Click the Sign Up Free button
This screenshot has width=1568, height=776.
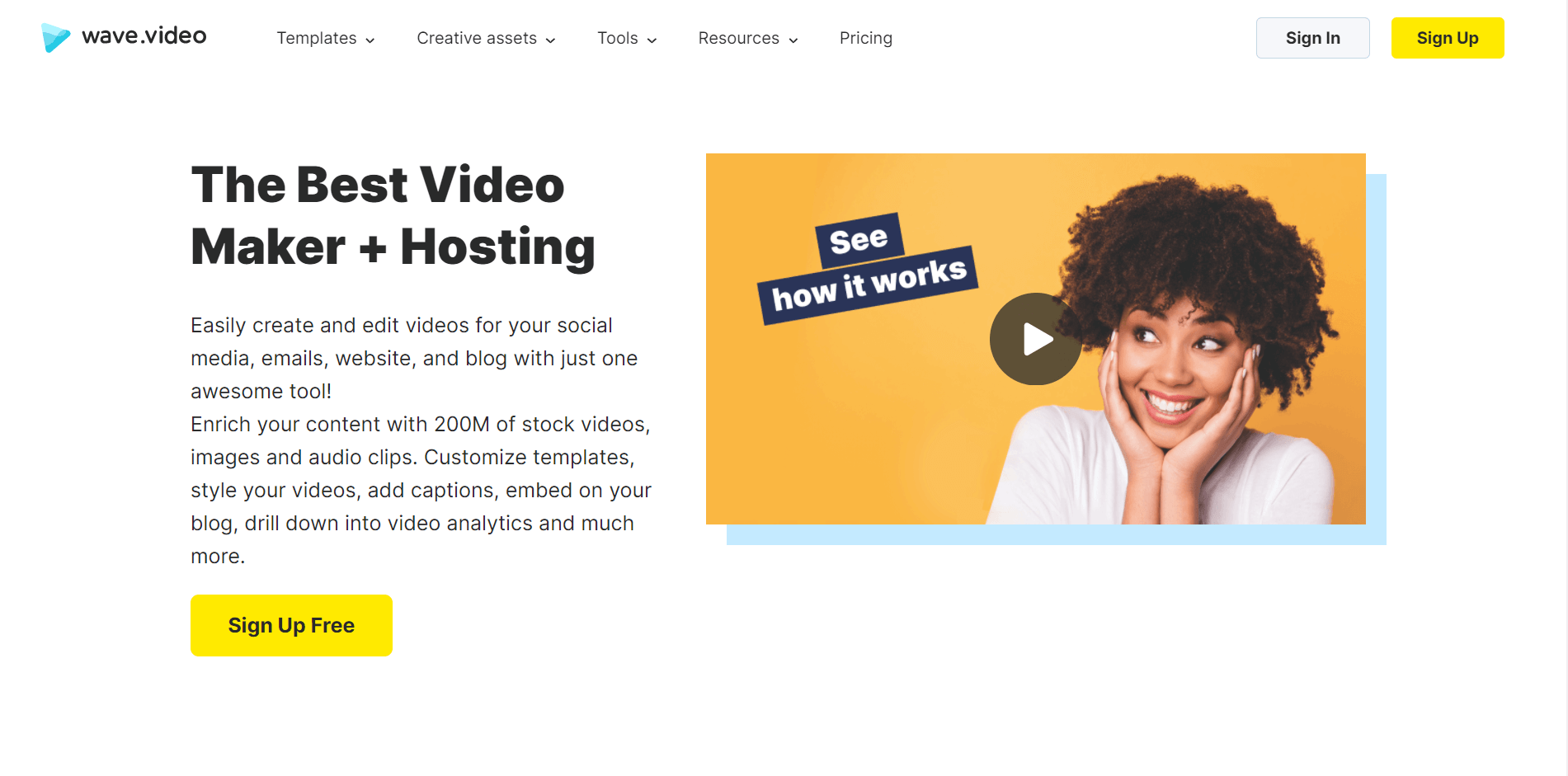click(291, 625)
